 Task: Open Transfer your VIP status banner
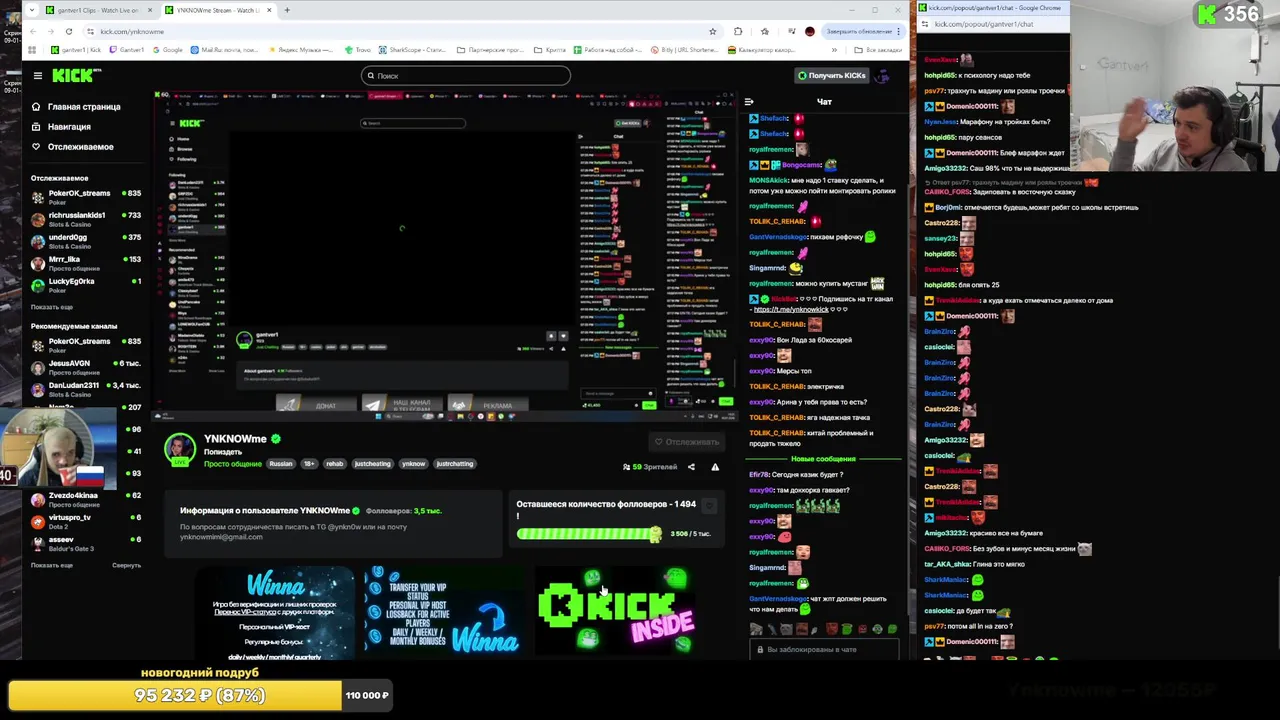pos(441,611)
